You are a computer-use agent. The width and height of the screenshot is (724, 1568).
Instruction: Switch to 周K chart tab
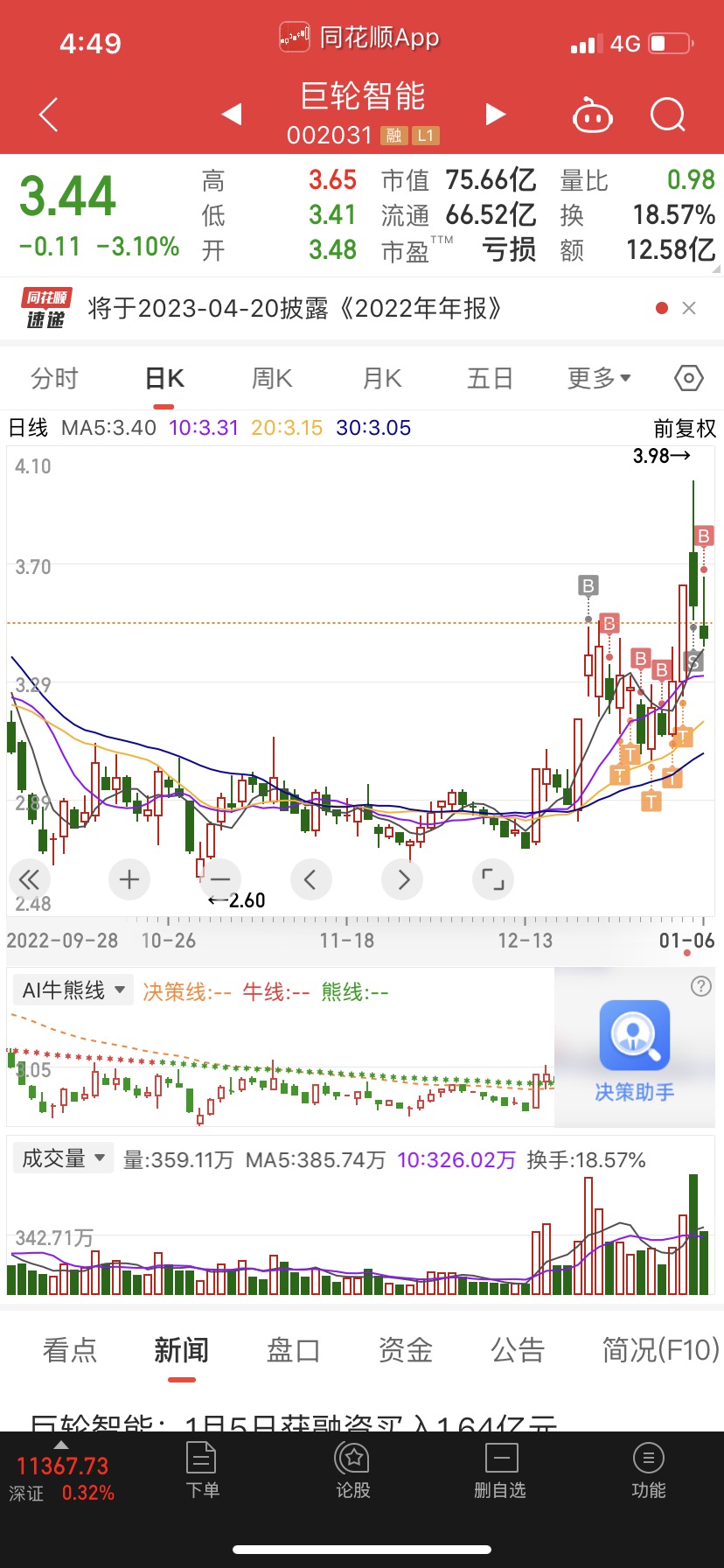click(272, 378)
